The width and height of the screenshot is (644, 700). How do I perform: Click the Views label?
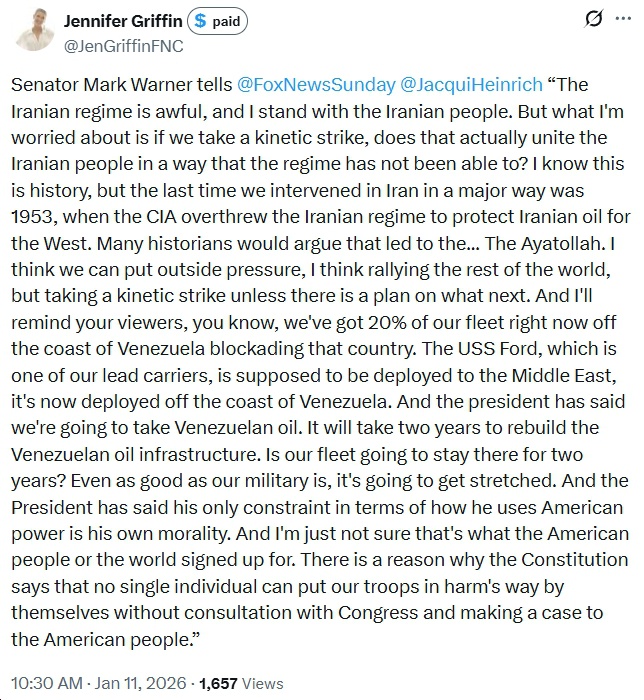[x=265, y=684]
